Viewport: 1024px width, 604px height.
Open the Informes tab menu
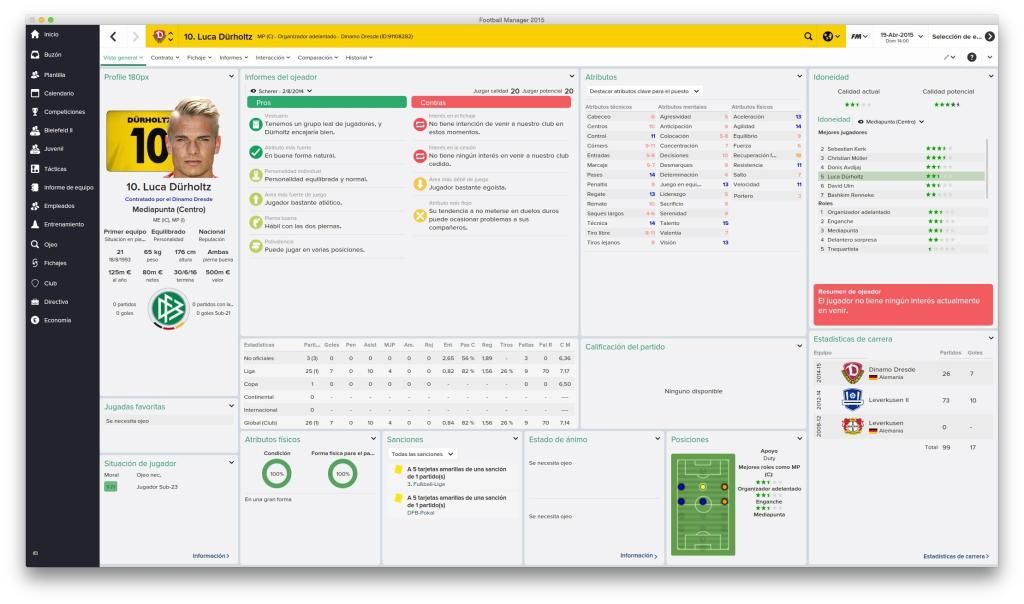[233, 58]
